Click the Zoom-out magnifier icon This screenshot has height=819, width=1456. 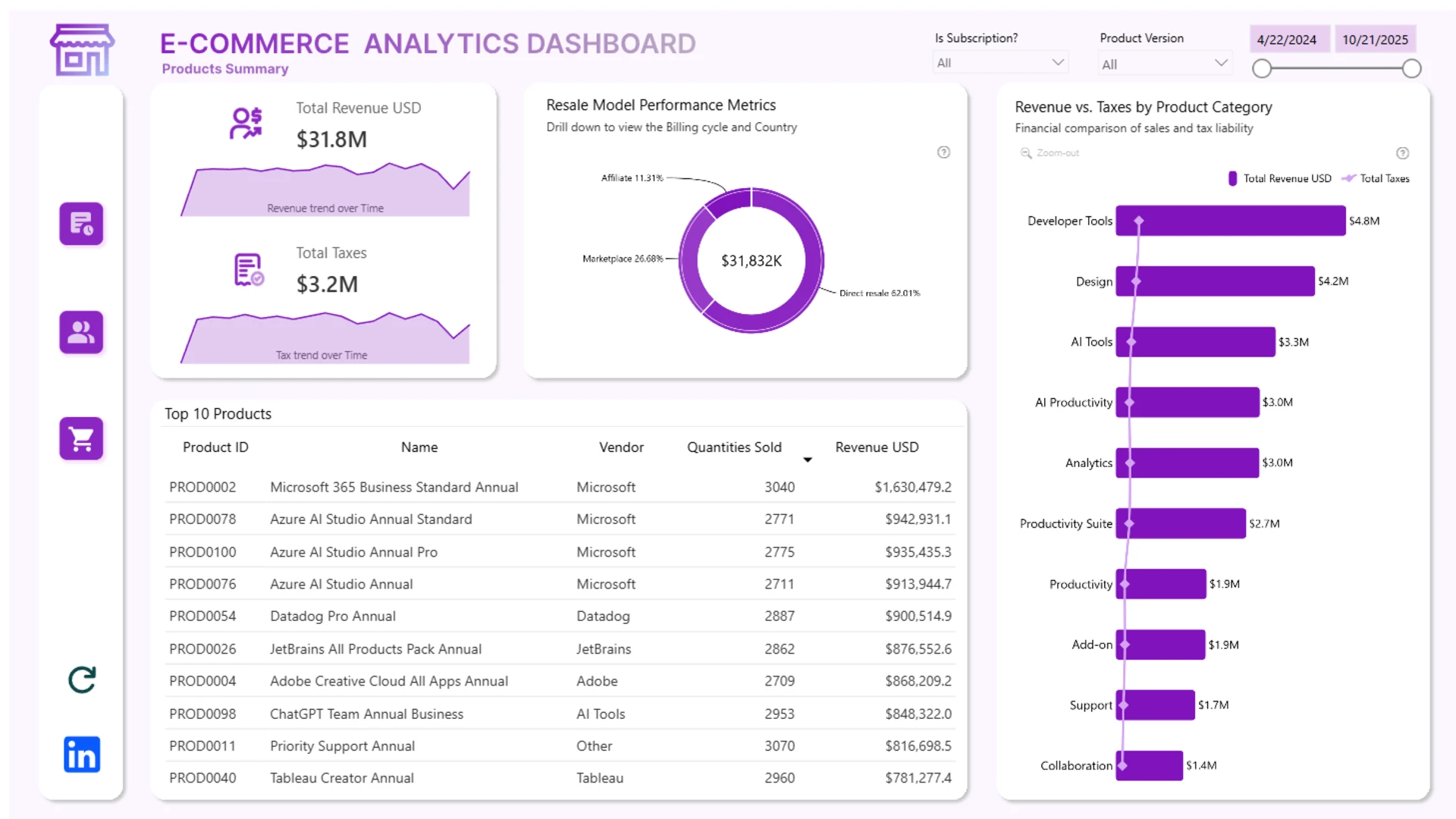click(1026, 153)
